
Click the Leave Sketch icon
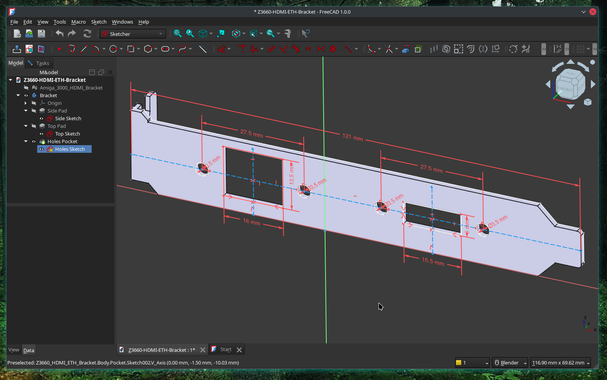pyautogui.click(x=17, y=49)
